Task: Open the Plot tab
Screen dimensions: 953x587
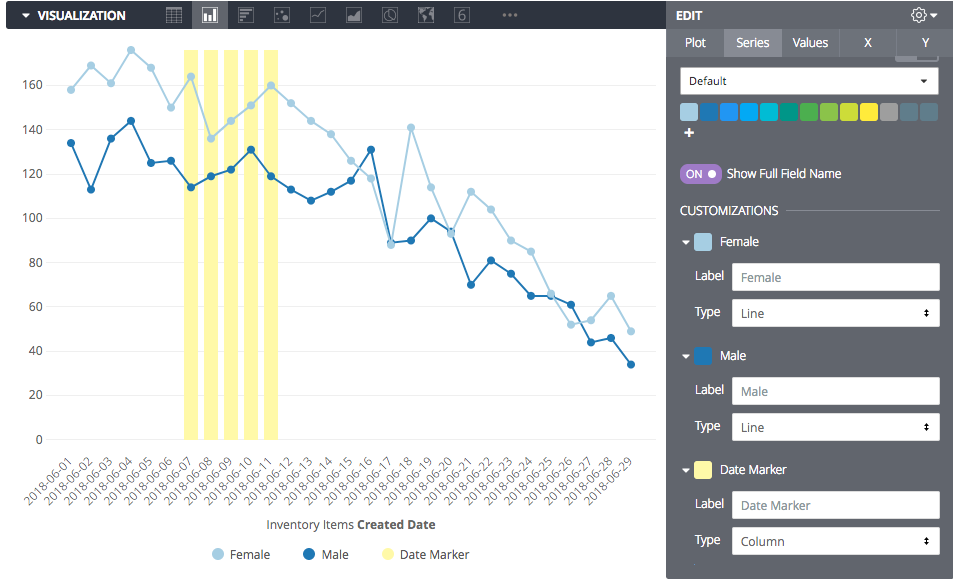Action: coord(695,43)
